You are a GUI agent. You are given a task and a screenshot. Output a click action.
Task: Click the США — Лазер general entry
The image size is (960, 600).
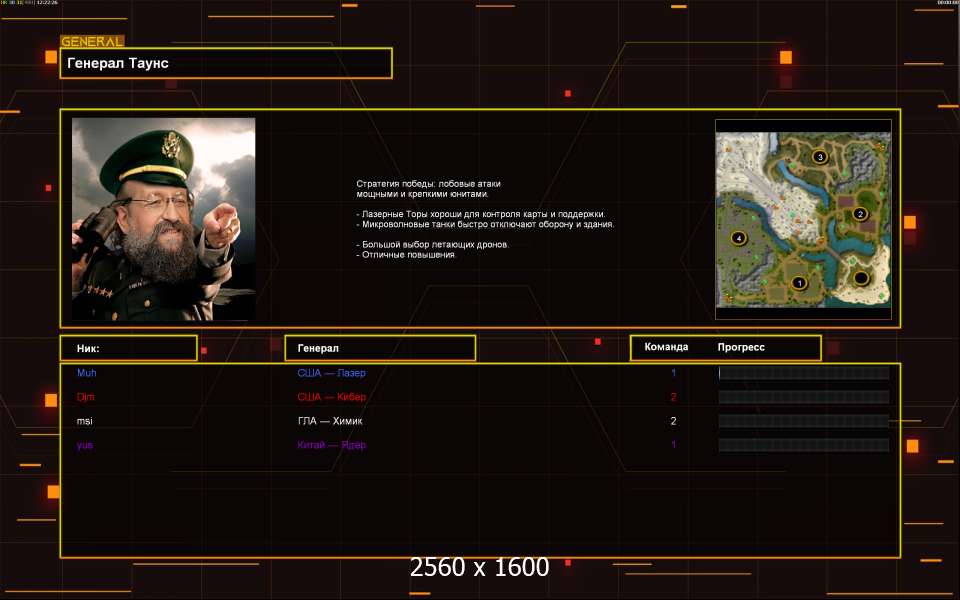point(331,373)
